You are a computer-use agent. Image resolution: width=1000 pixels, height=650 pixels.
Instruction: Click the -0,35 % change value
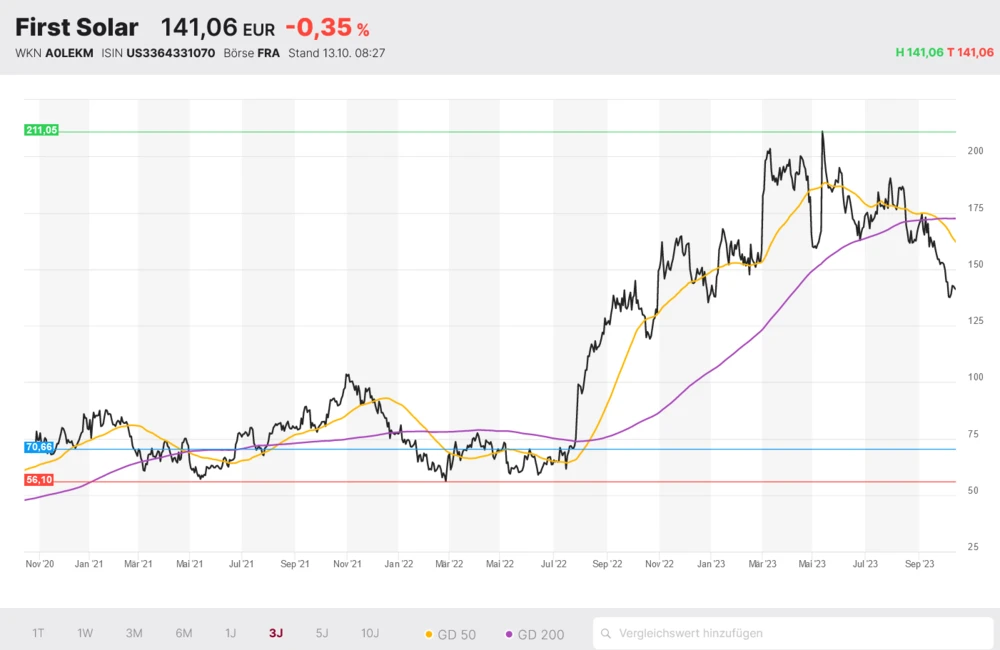(x=327, y=28)
